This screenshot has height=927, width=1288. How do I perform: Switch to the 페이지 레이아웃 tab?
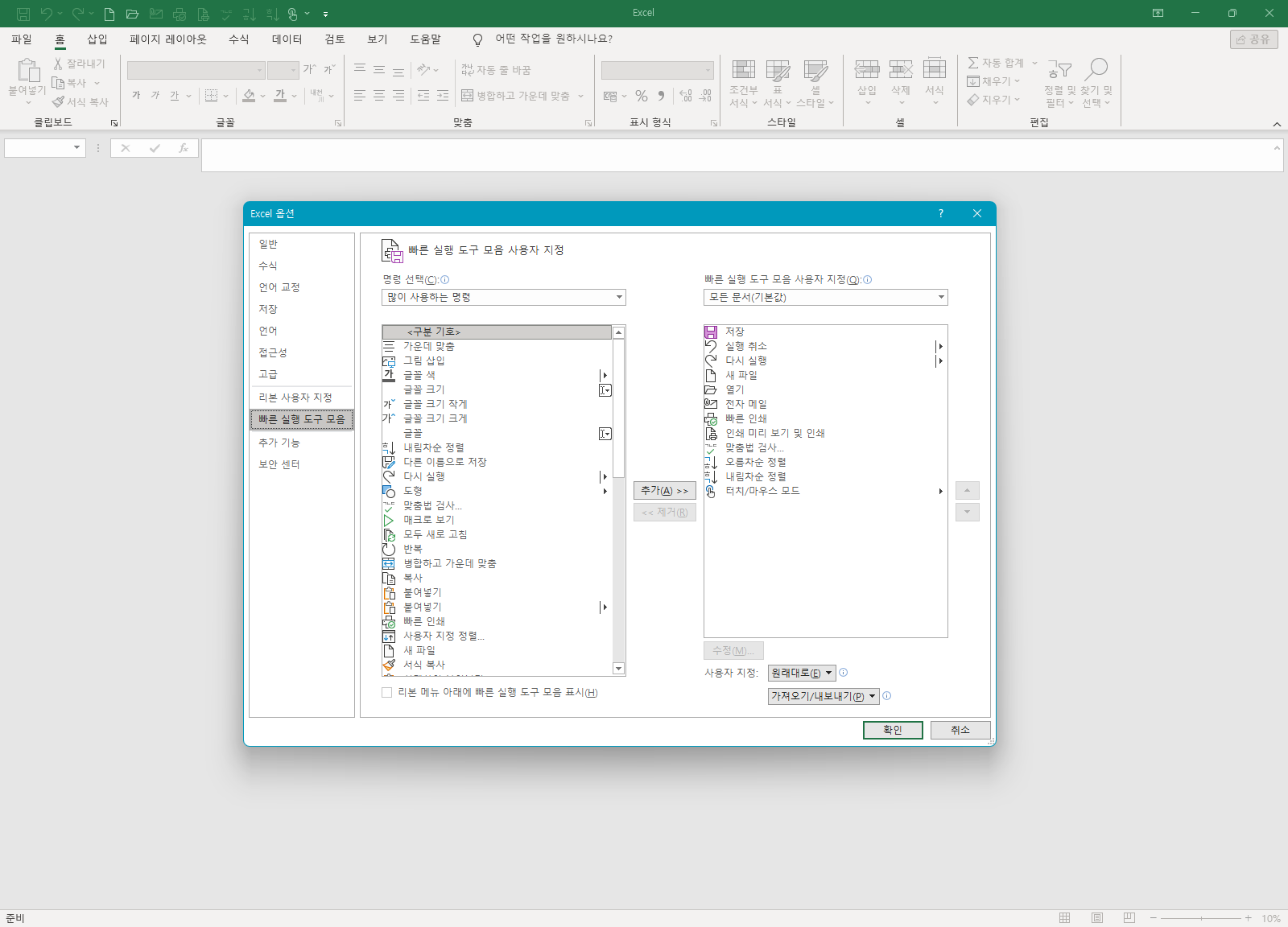pos(168,39)
